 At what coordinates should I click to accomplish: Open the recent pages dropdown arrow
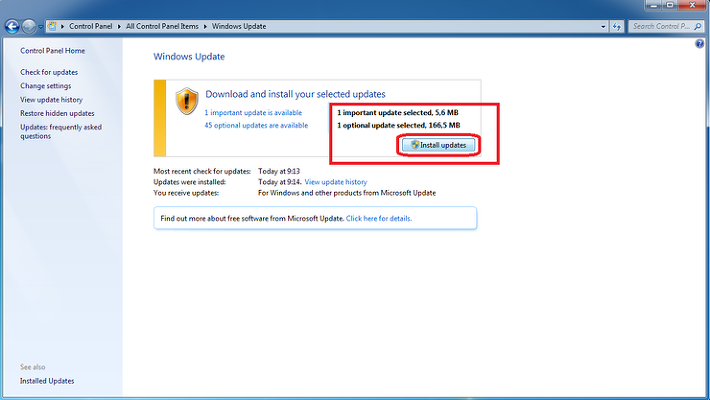[x=40, y=27]
